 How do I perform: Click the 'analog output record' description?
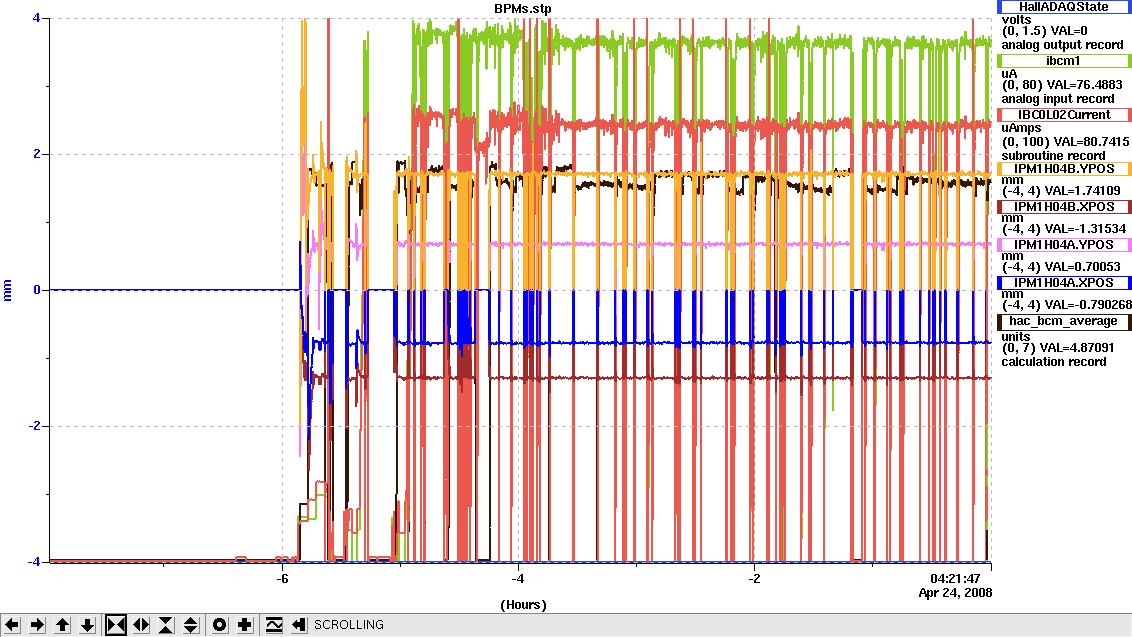point(1062,45)
